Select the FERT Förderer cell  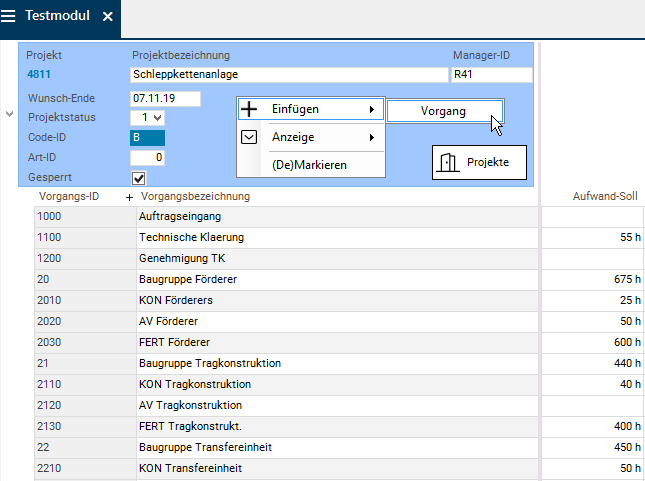[x=337, y=342]
